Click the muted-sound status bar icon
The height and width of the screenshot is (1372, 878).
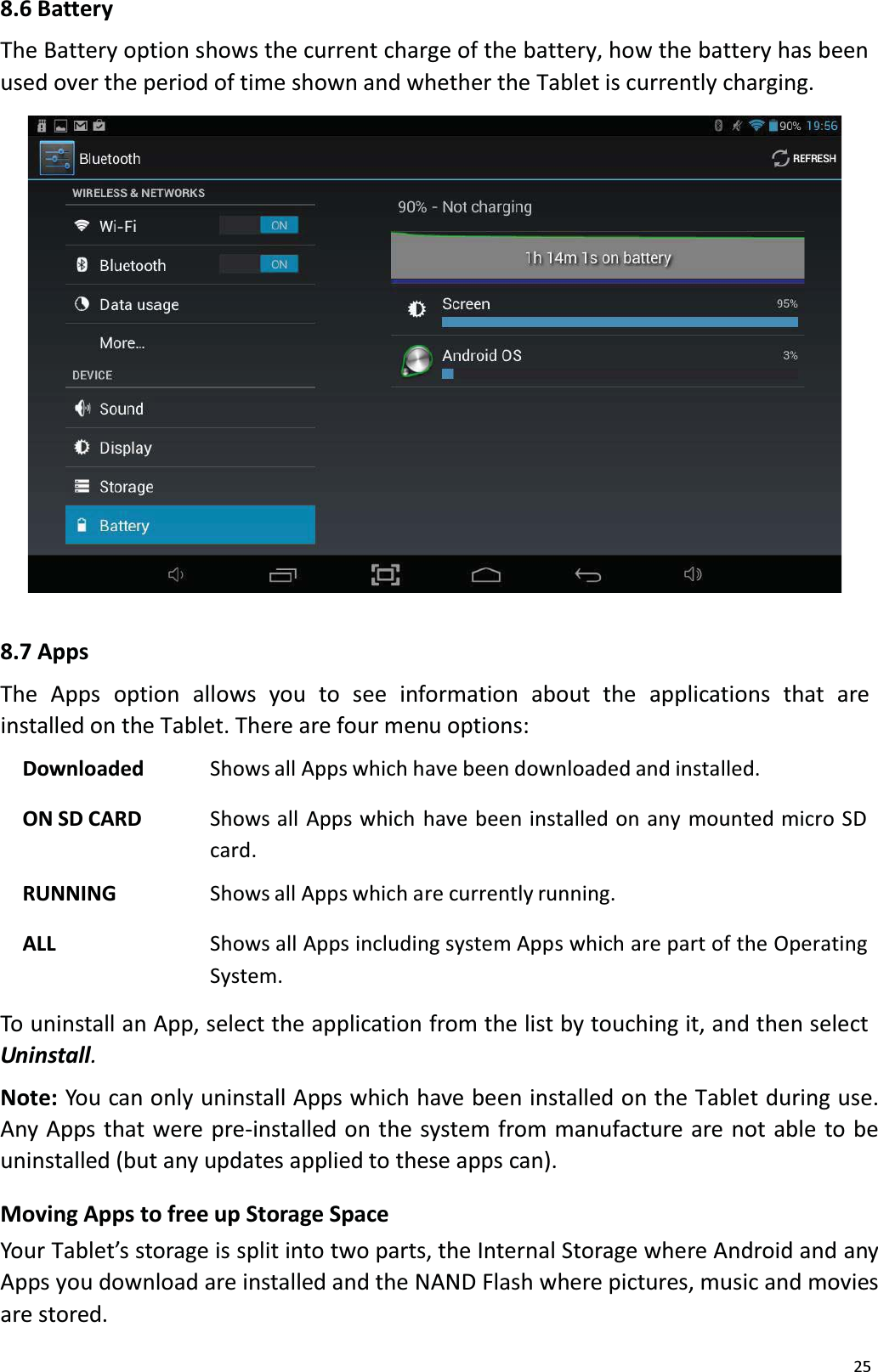737,126
